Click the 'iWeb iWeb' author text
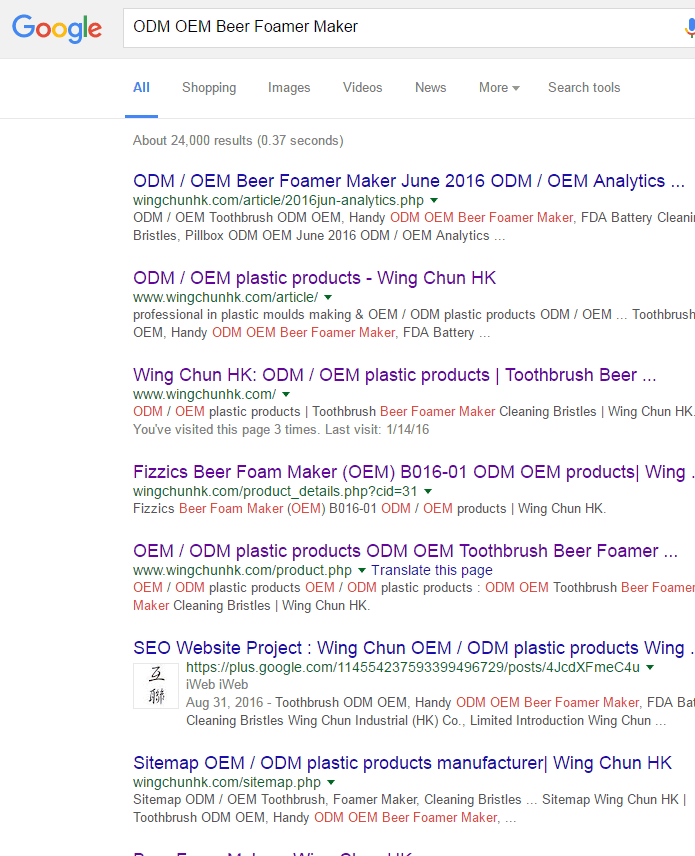 click(x=217, y=685)
